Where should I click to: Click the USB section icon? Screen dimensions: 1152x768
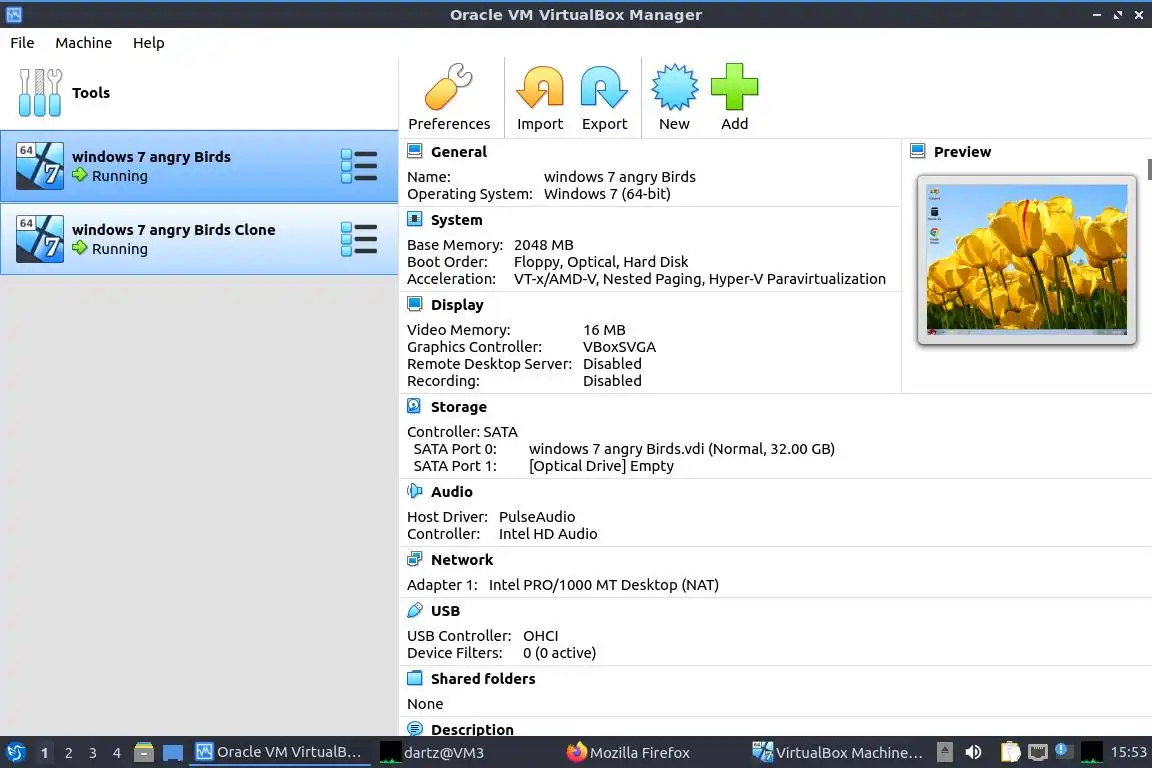point(415,610)
